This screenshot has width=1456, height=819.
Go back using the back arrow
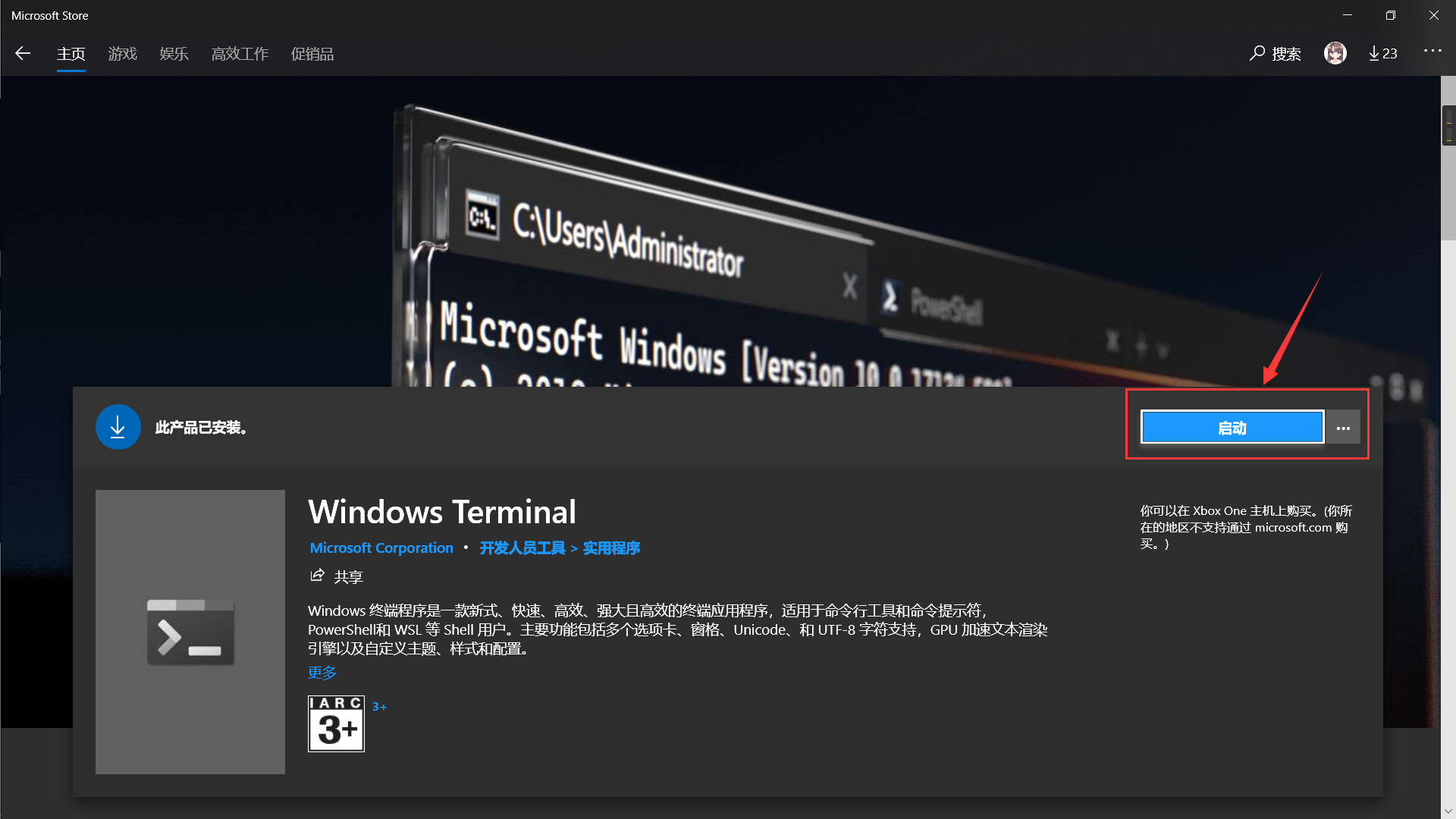23,53
